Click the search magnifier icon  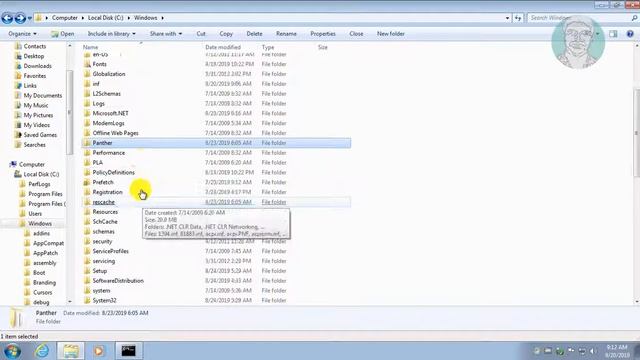point(634,18)
